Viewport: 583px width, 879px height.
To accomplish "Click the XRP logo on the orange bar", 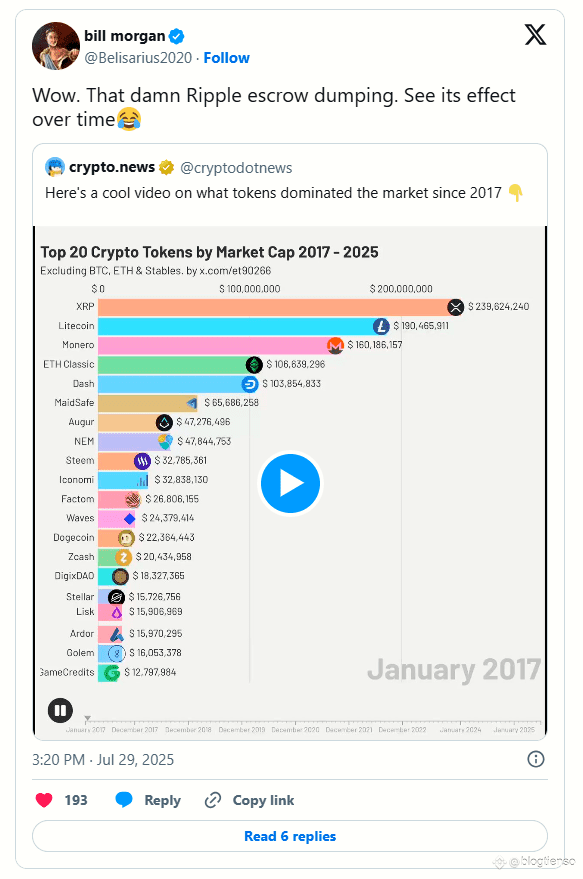I will tap(456, 307).
